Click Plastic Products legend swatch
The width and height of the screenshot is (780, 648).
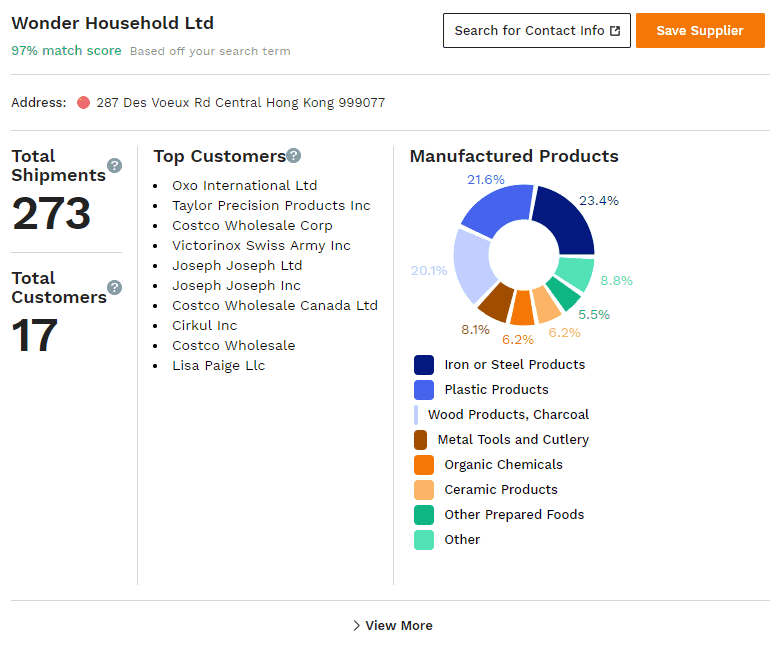pos(424,390)
